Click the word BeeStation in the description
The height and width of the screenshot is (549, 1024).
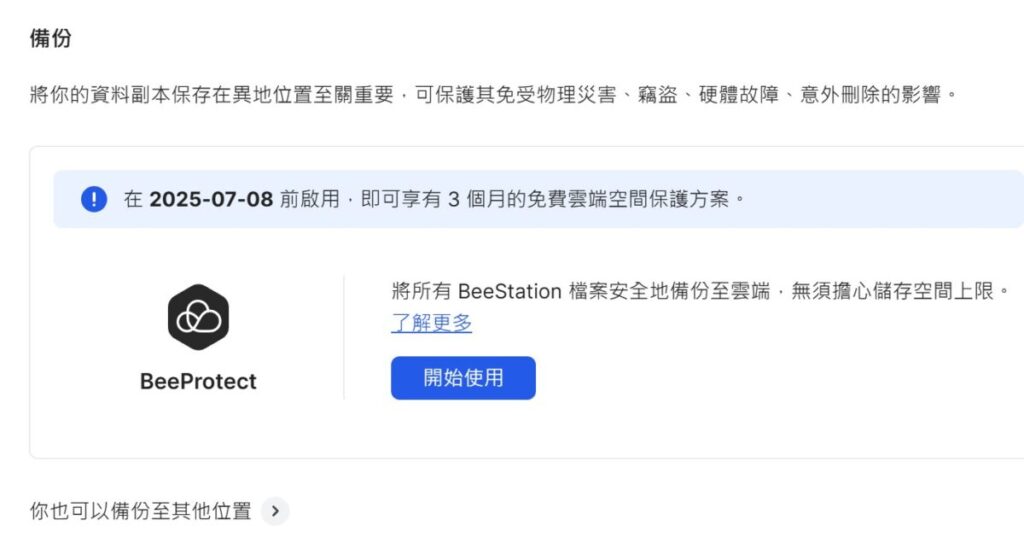pyautogui.click(x=509, y=291)
